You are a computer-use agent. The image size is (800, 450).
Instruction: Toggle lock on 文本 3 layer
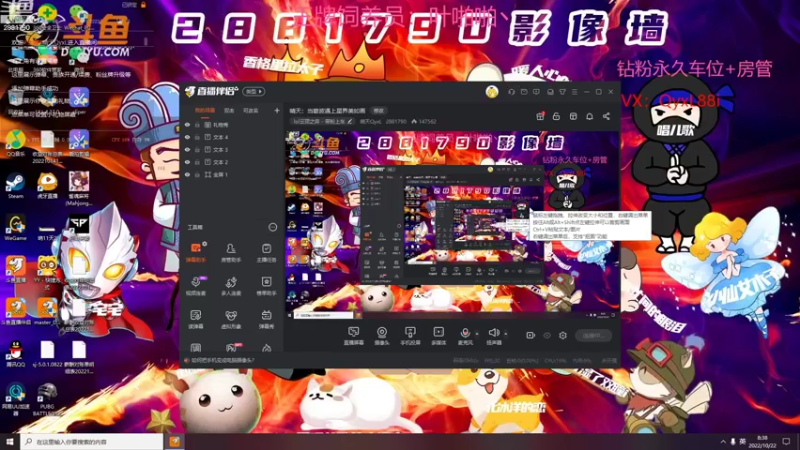(197, 149)
